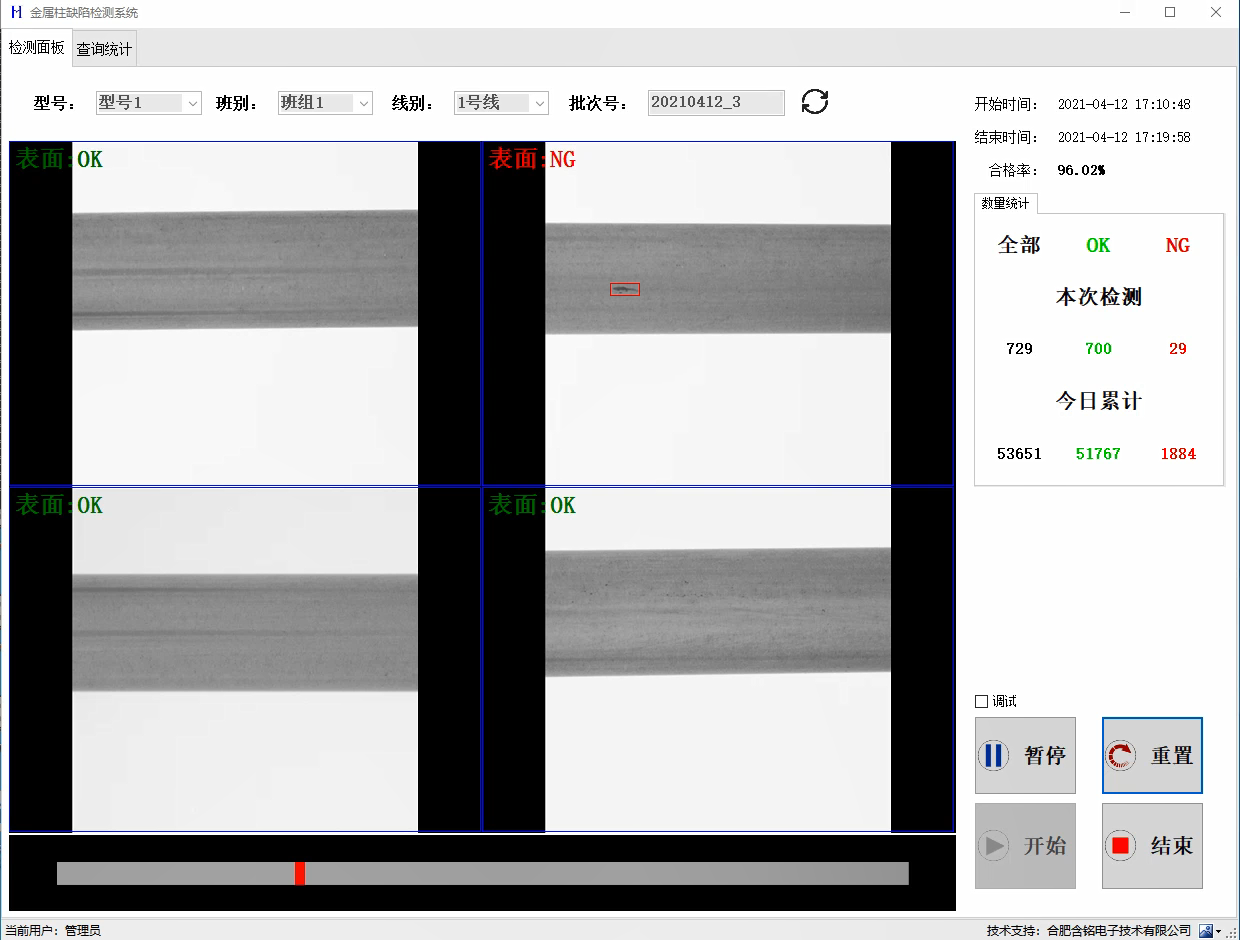Viewport: 1240px width, 940px height.
Task: Select the bottom-right OK surface image
Action: point(717,659)
